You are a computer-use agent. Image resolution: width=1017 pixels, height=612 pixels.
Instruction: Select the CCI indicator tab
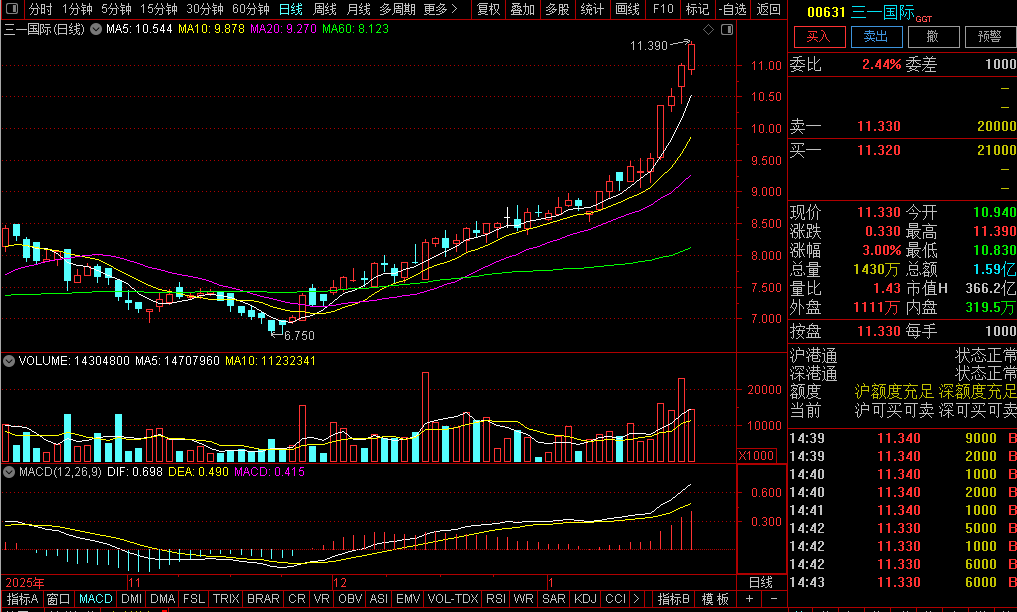click(x=615, y=599)
